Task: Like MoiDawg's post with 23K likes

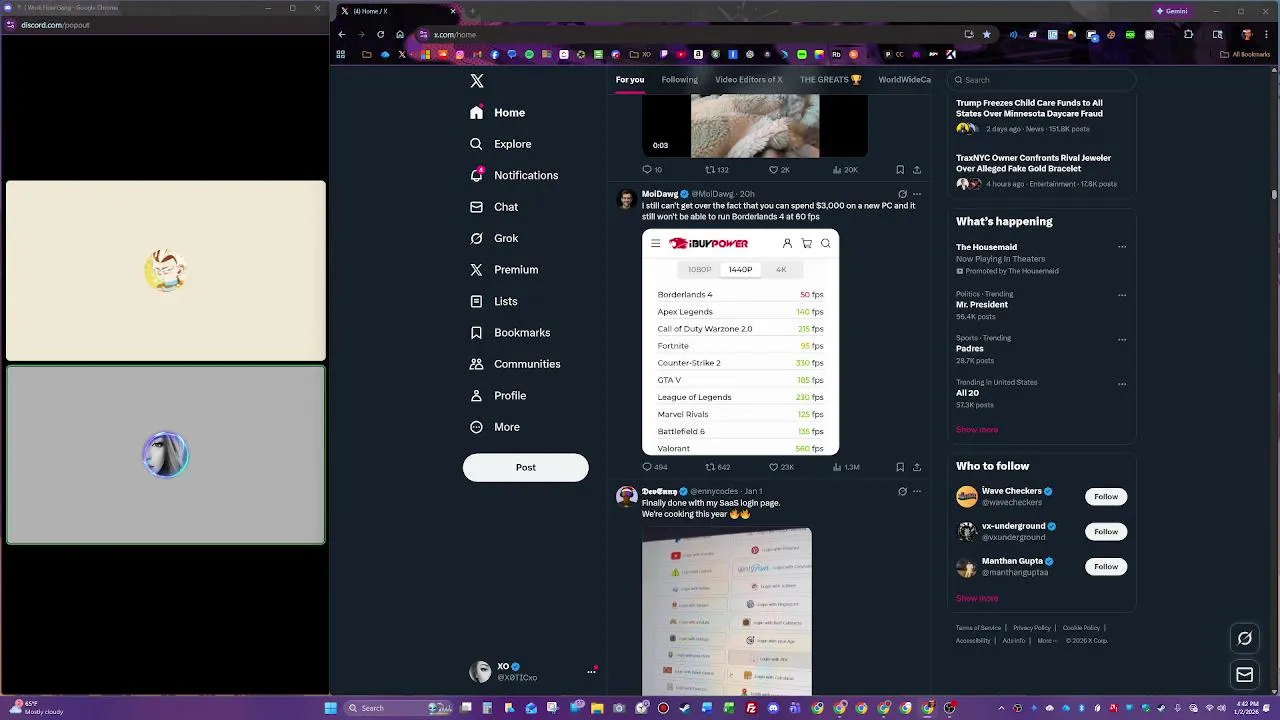Action: tap(781, 467)
